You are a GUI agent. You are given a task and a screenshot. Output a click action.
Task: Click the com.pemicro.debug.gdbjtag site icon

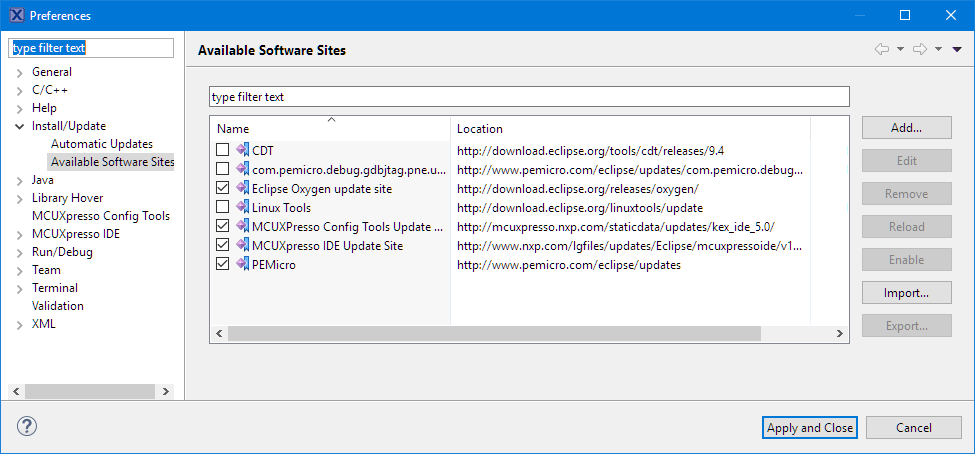click(242, 169)
